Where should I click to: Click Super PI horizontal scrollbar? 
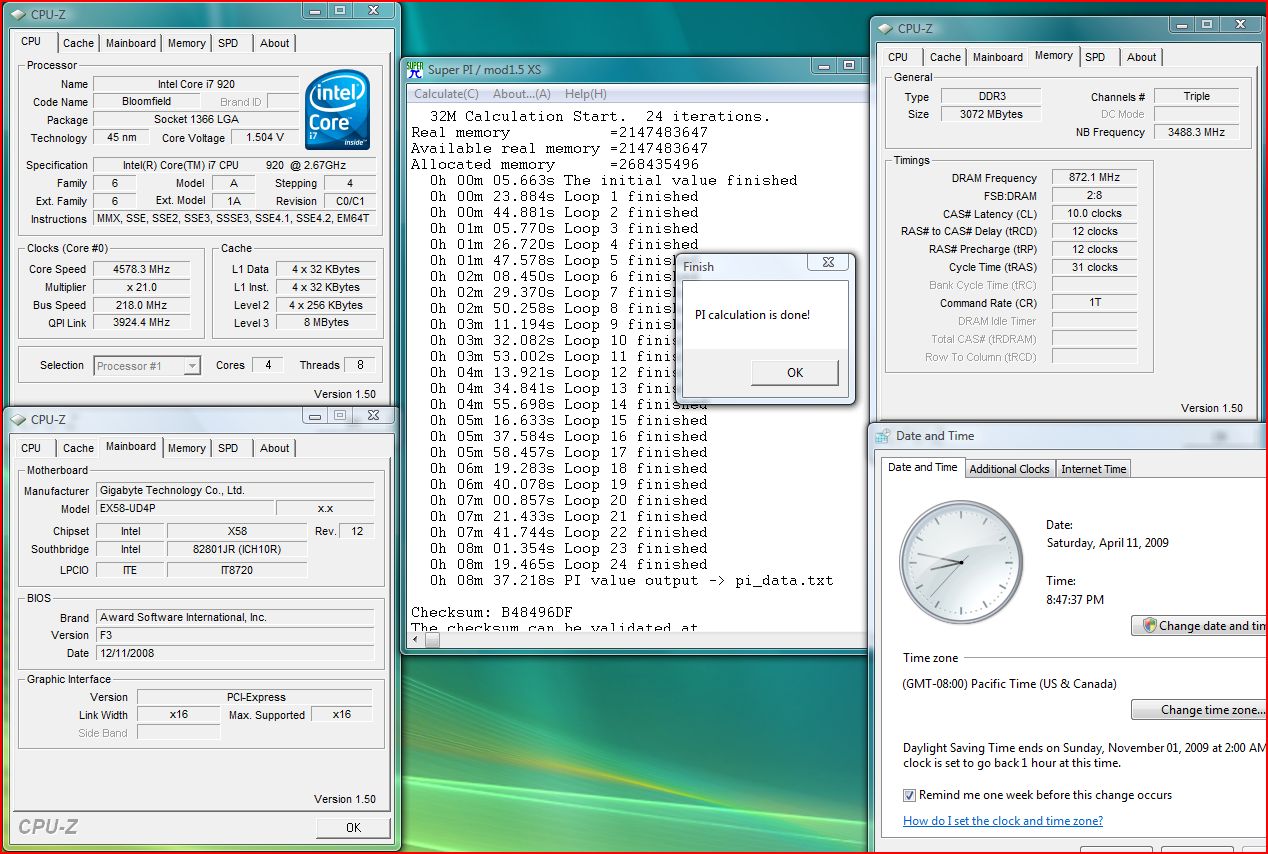636,642
